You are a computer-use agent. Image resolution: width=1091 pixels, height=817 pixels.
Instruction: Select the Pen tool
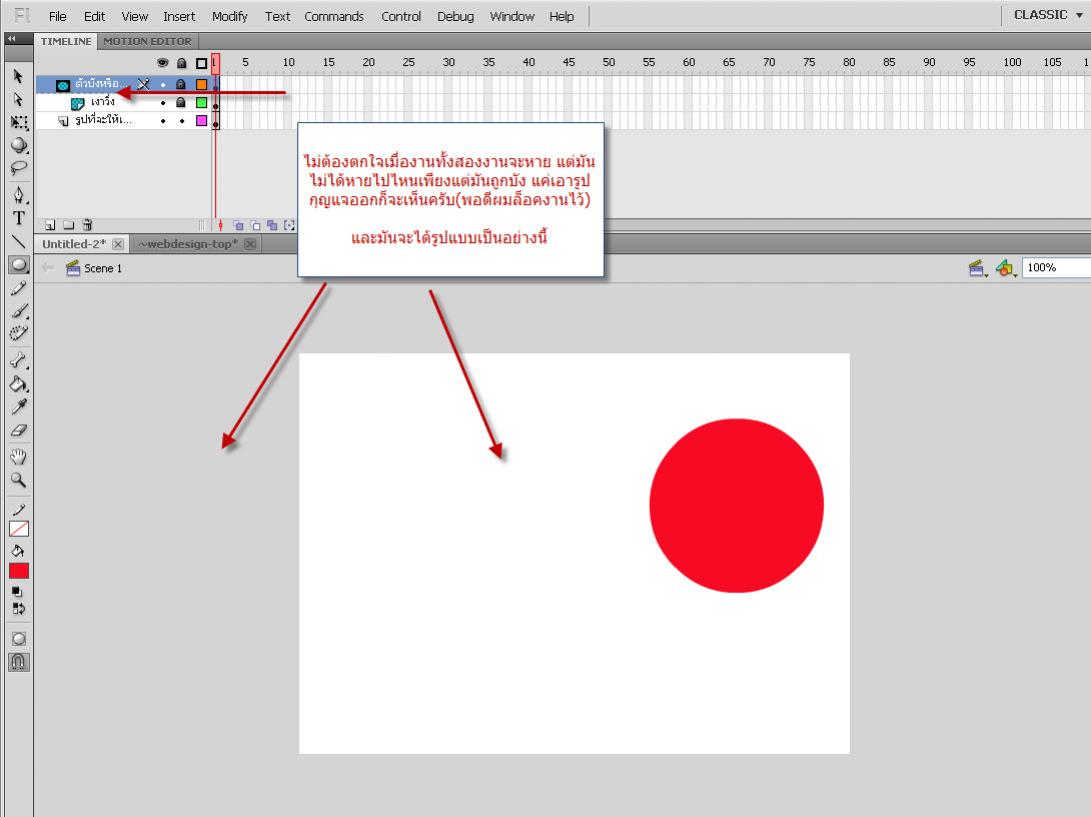[19, 194]
